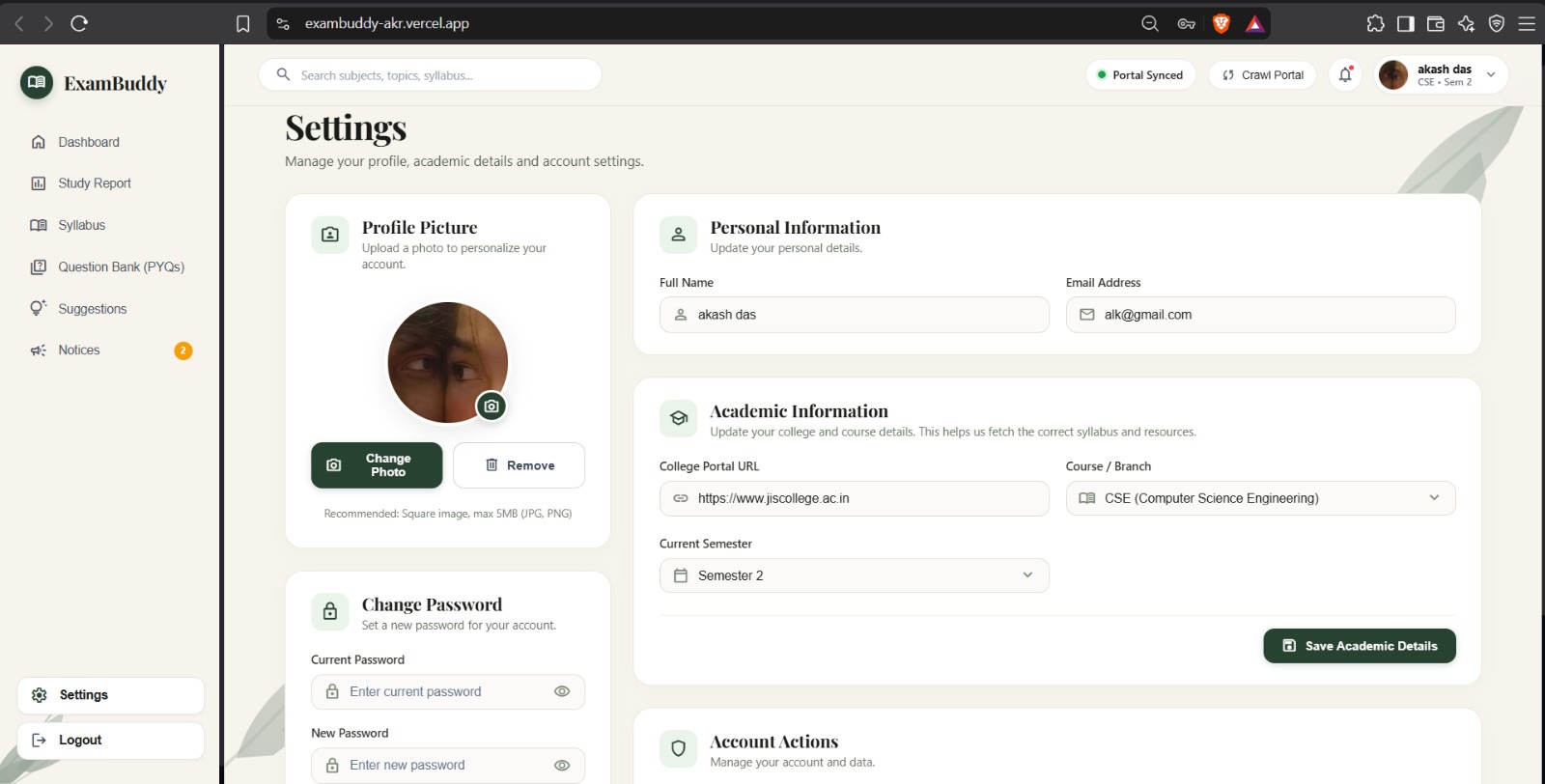Click the Brave Rewards triangle icon

pos(1254,24)
